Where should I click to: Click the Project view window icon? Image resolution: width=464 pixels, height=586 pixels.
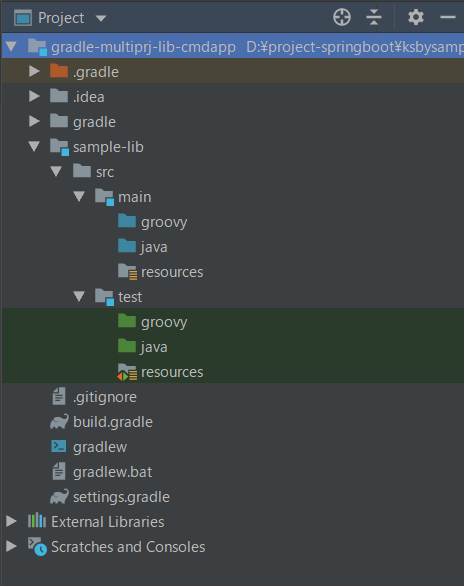pos(23,18)
